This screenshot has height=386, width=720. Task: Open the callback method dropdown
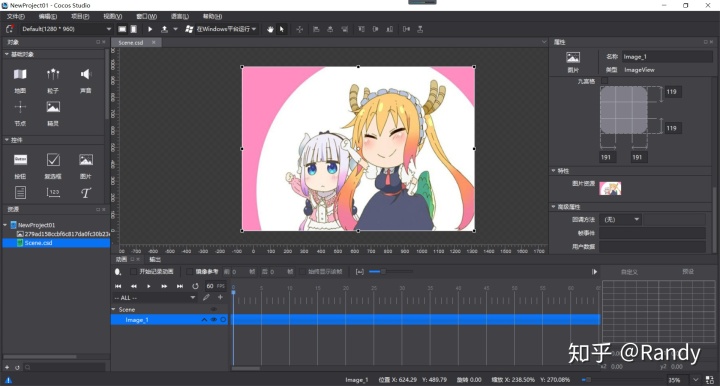[x=620, y=219]
